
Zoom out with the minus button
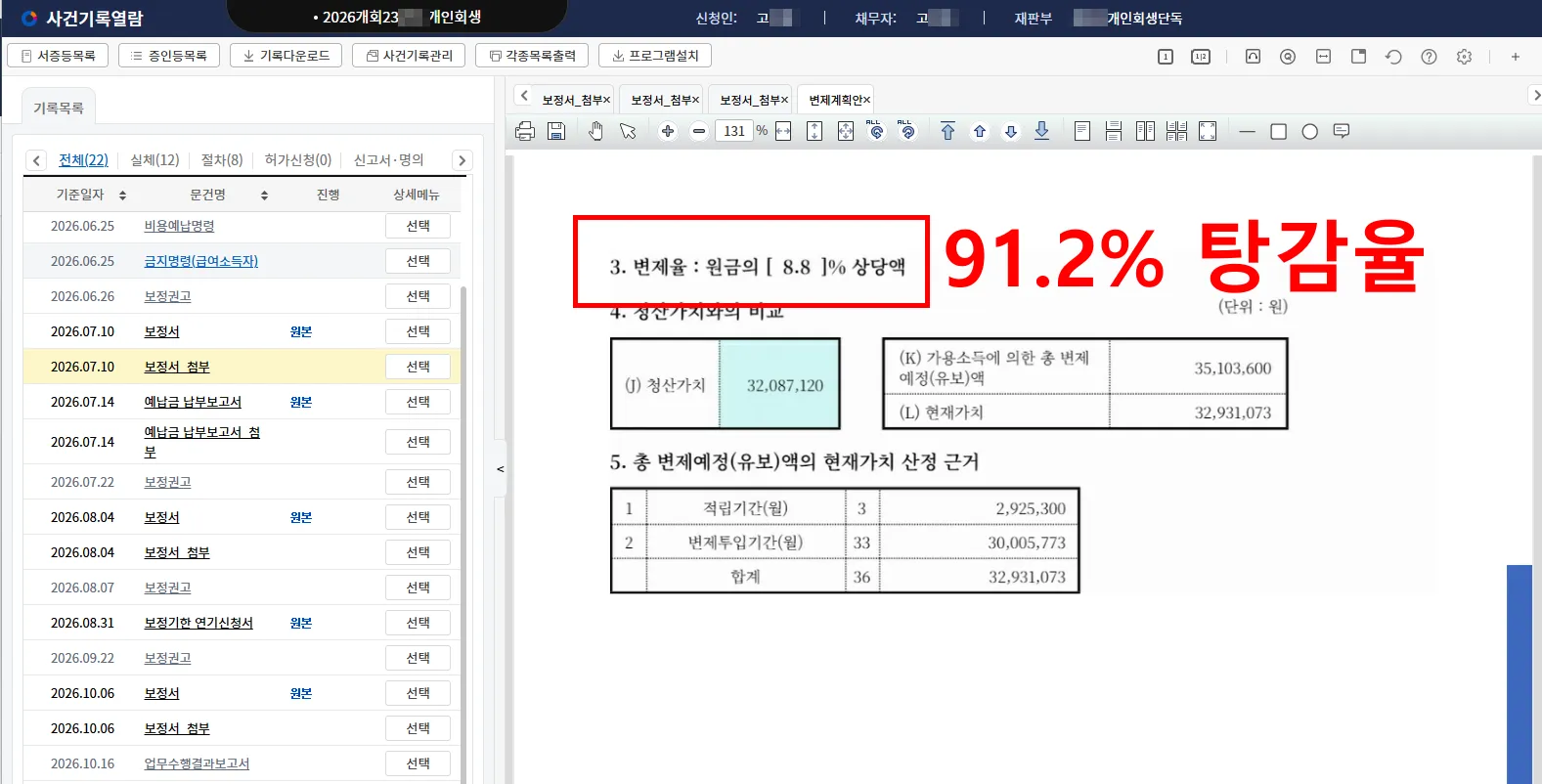click(x=699, y=131)
